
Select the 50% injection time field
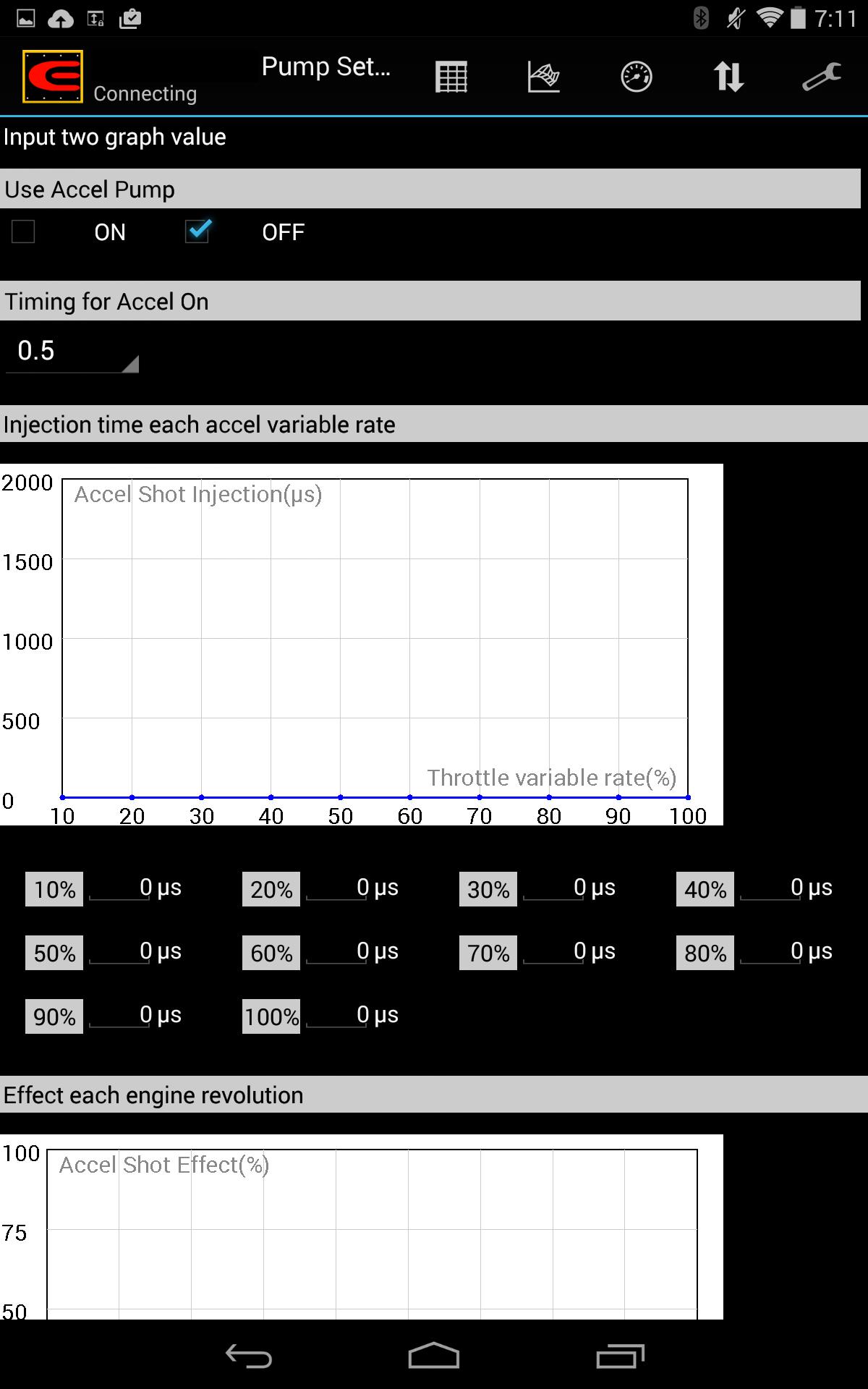120,952
